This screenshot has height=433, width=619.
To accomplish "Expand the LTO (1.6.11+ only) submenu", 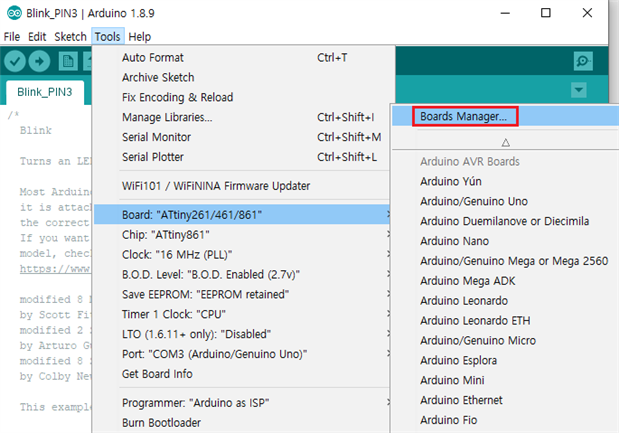I will pos(242,334).
